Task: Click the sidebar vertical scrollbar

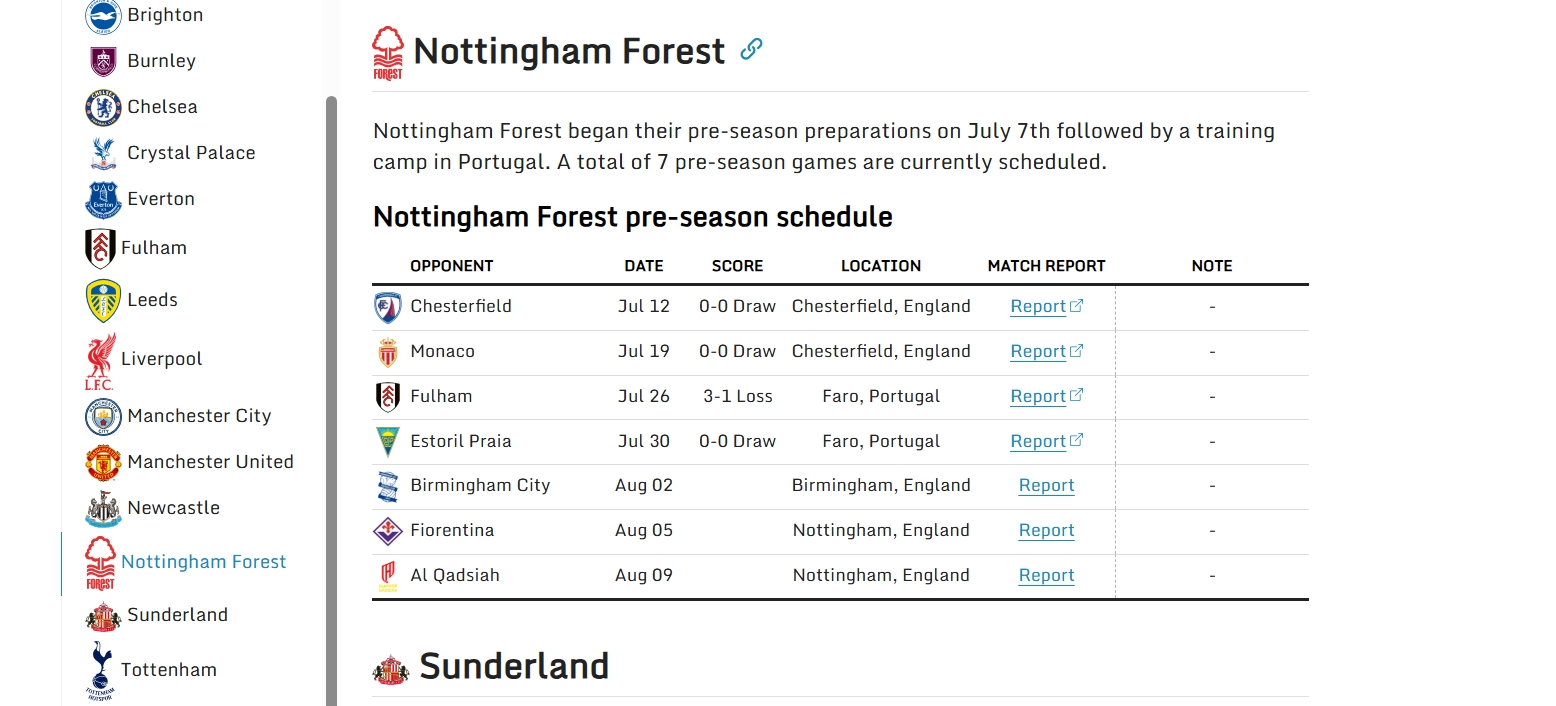Action: coord(332,400)
